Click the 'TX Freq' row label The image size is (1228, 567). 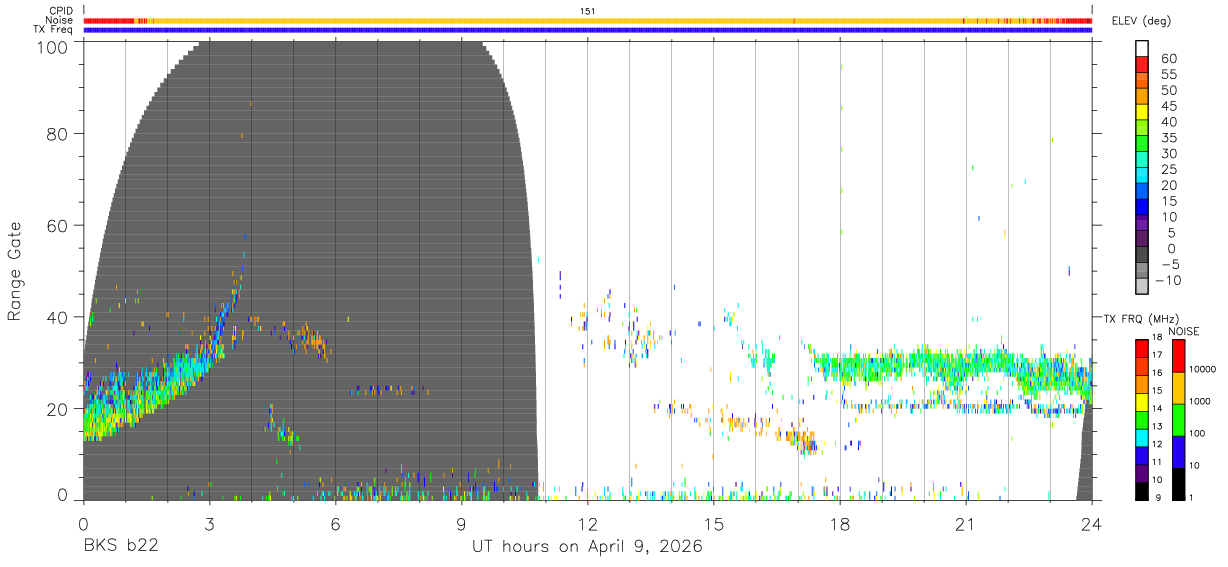(x=54, y=29)
